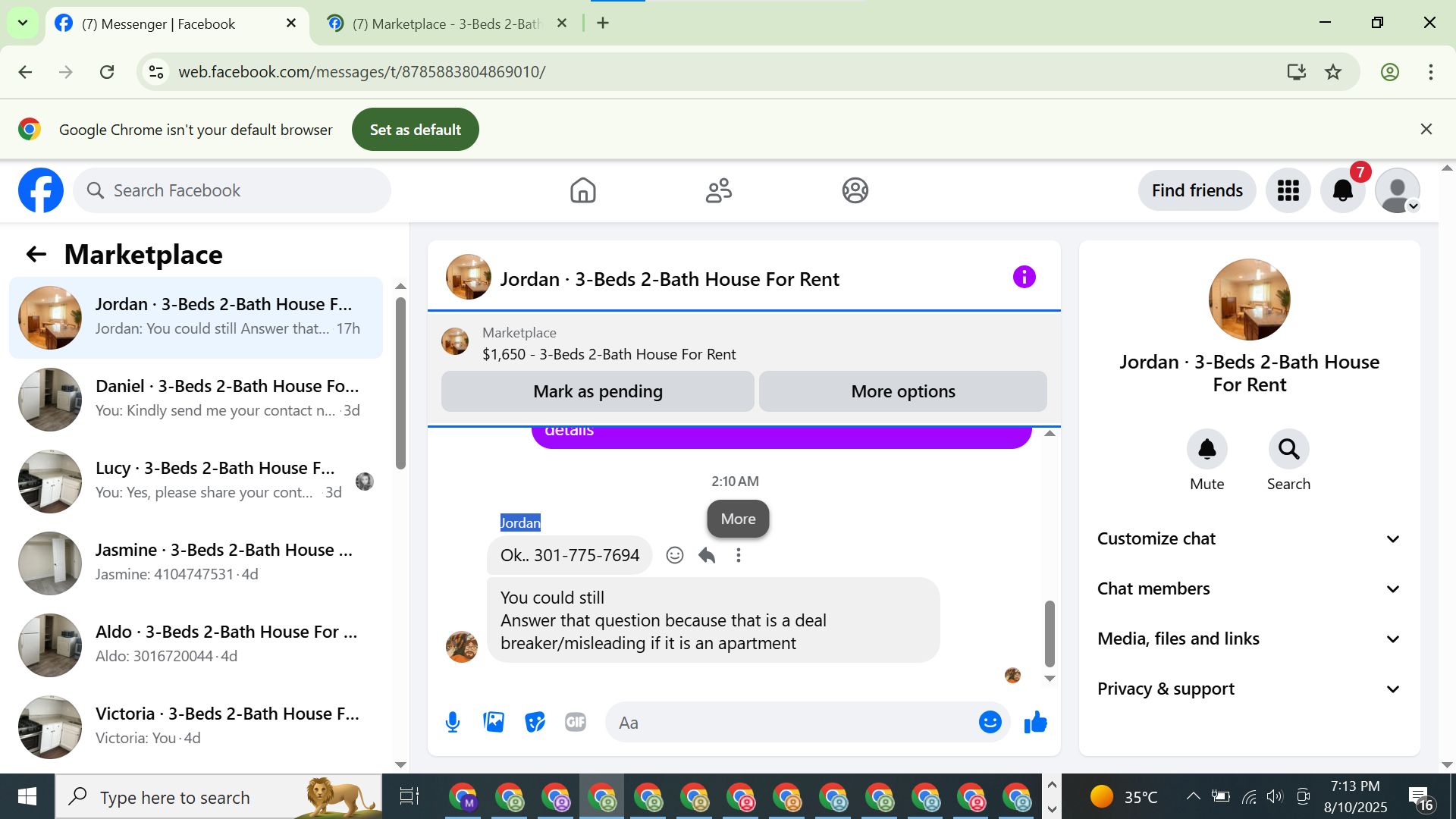This screenshot has height=819, width=1456.
Task: Open the GIF picker
Action: (x=576, y=722)
